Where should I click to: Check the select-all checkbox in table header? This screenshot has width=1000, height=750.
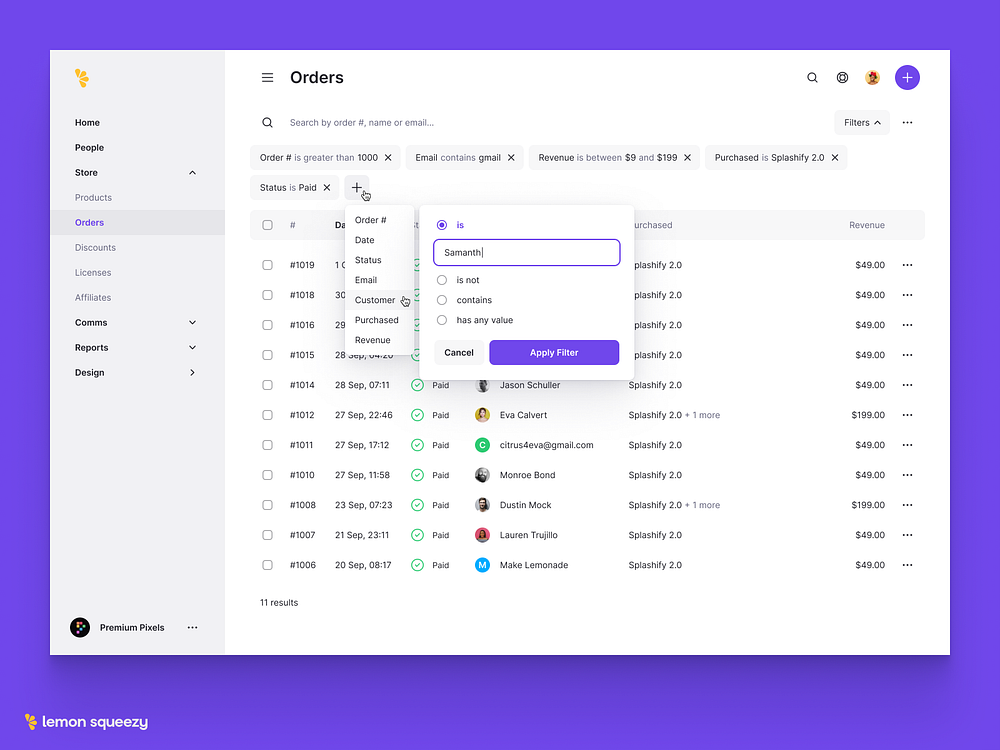(x=267, y=225)
